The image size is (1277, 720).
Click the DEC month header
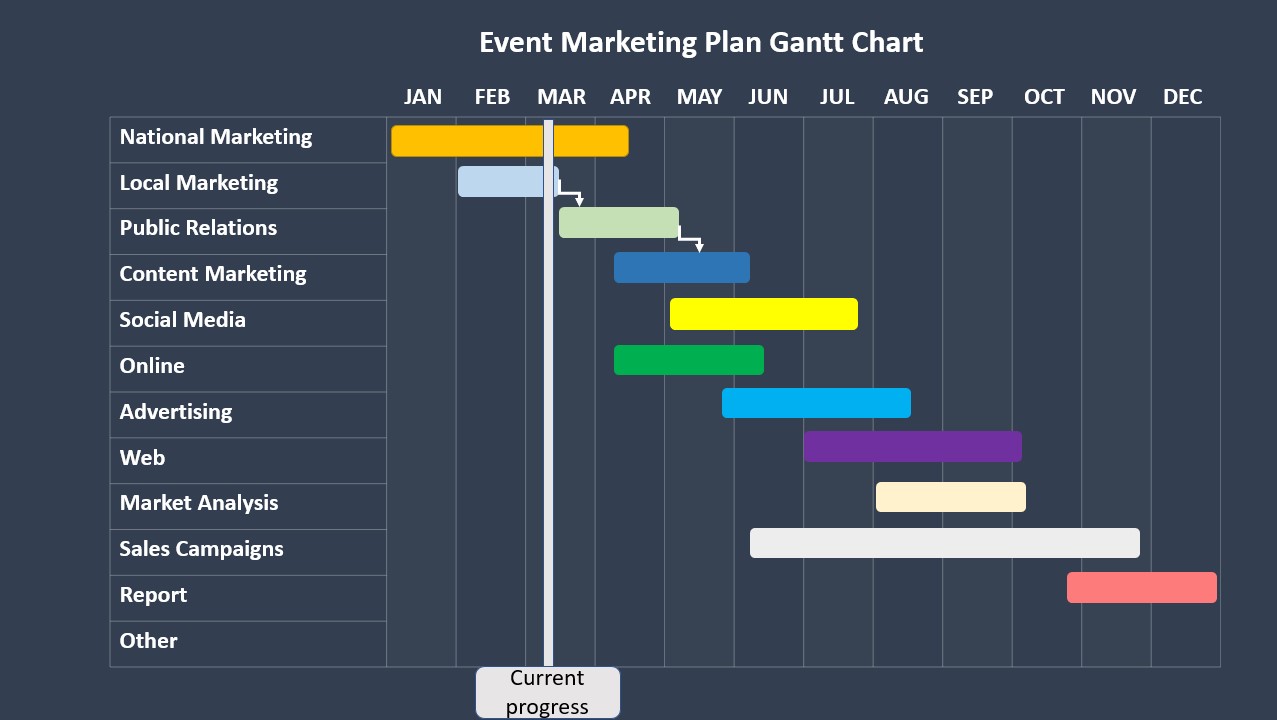coord(1182,97)
